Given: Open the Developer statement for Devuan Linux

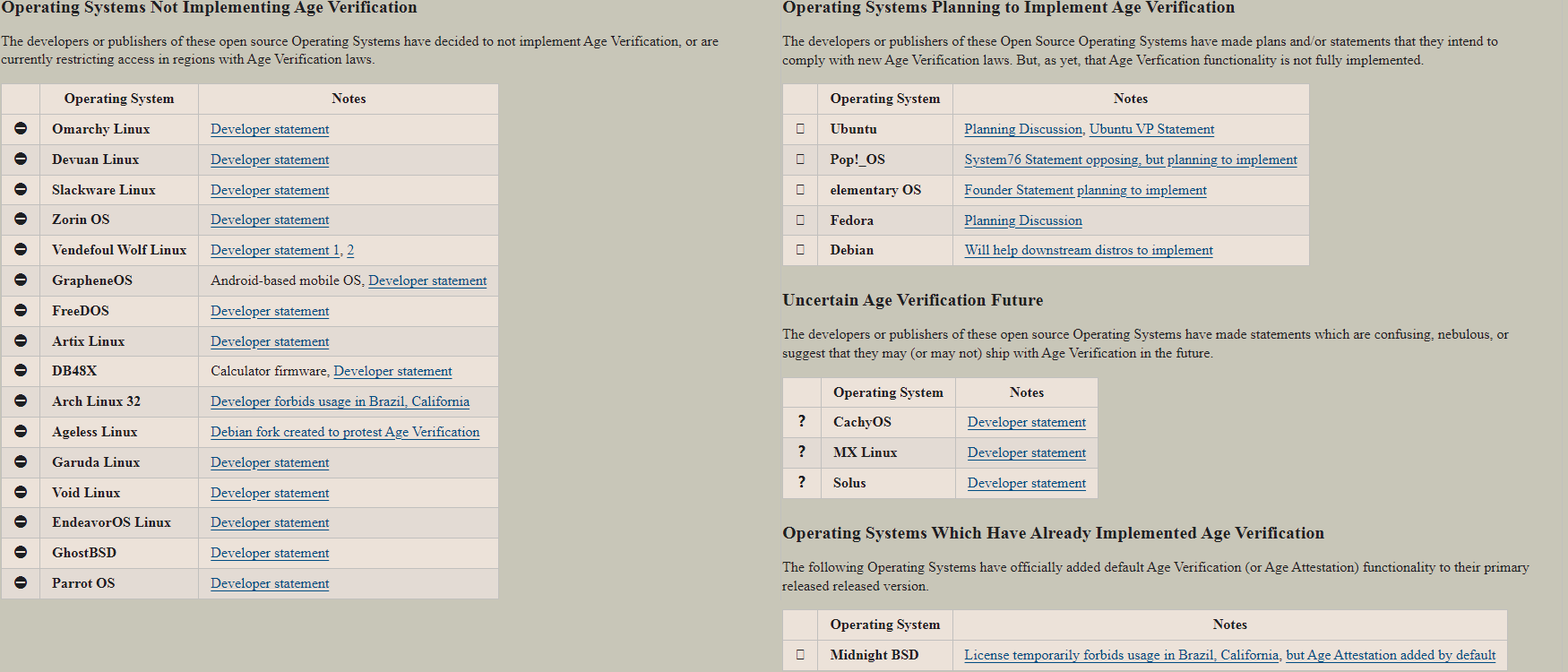Looking at the screenshot, I should [270, 159].
